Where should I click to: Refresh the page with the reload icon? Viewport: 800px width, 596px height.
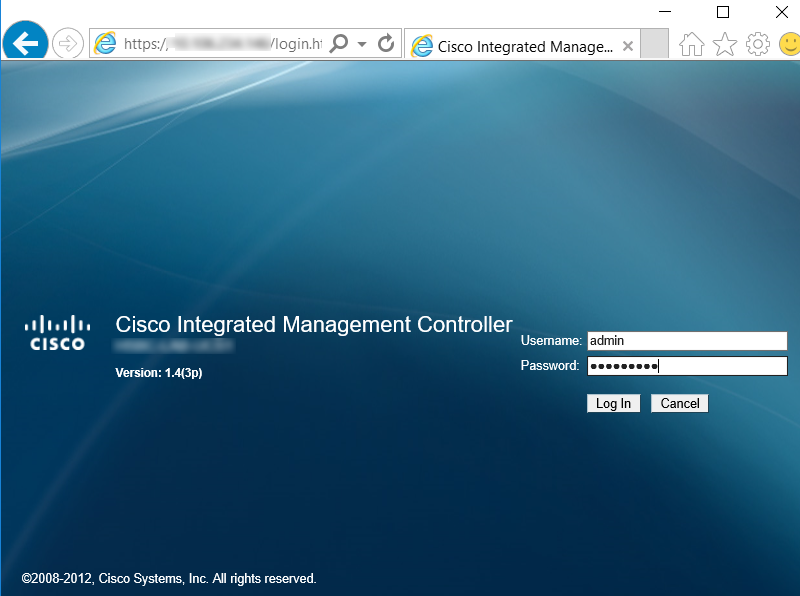coord(386,44)
